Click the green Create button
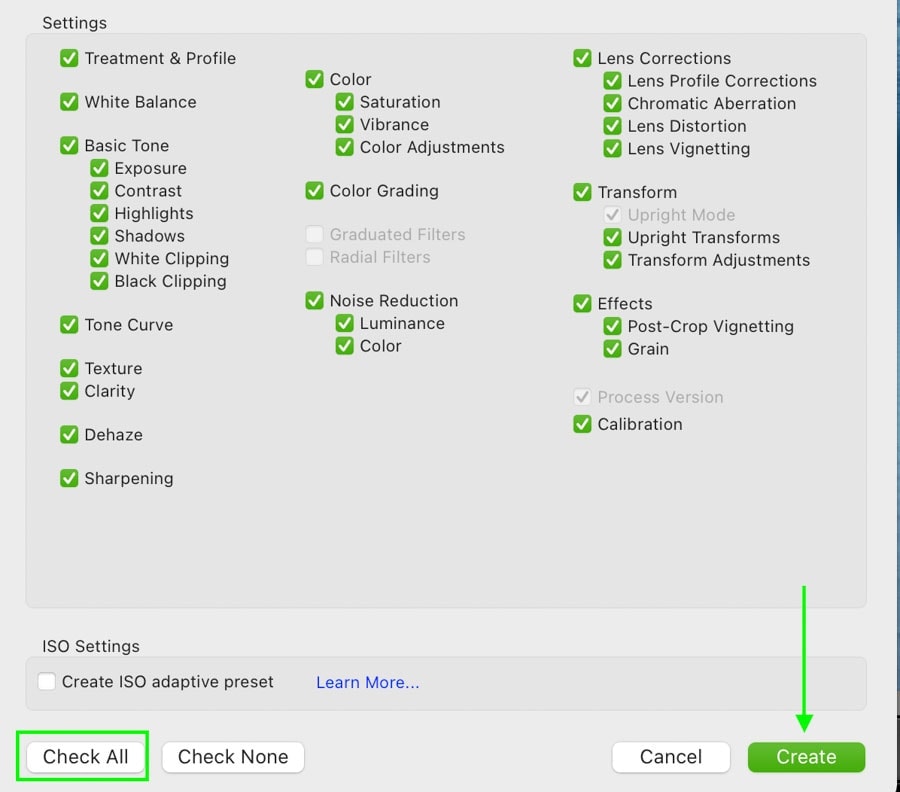 (806, 756)
